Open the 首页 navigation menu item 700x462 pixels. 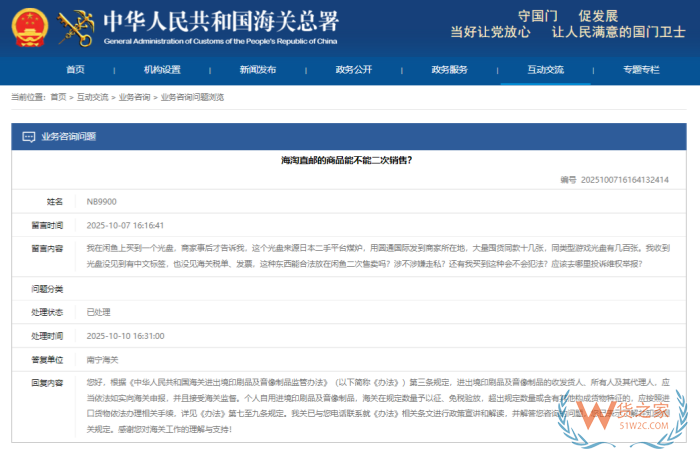75,70
